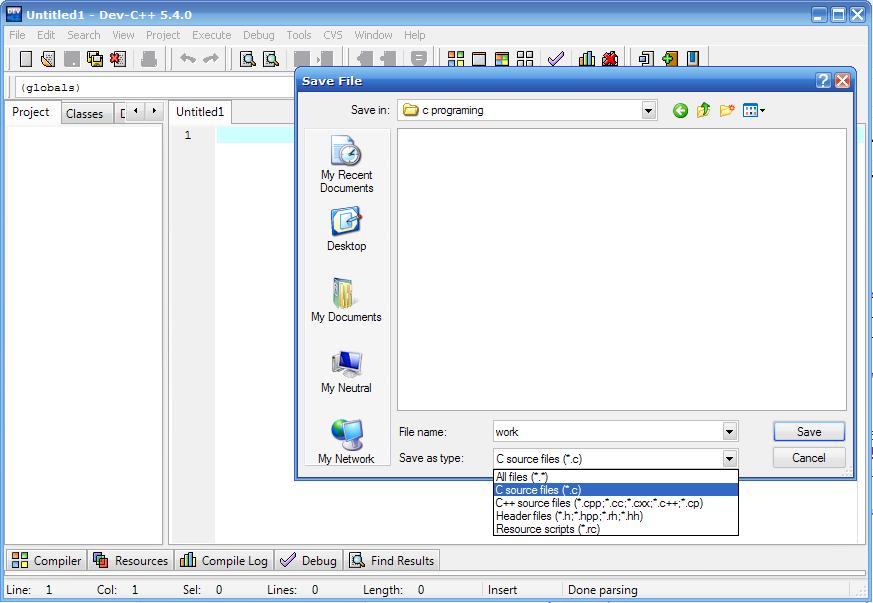Click the Compile & Run toolbar icon
This screenshot has width=873, height=603.
point(502,58)
